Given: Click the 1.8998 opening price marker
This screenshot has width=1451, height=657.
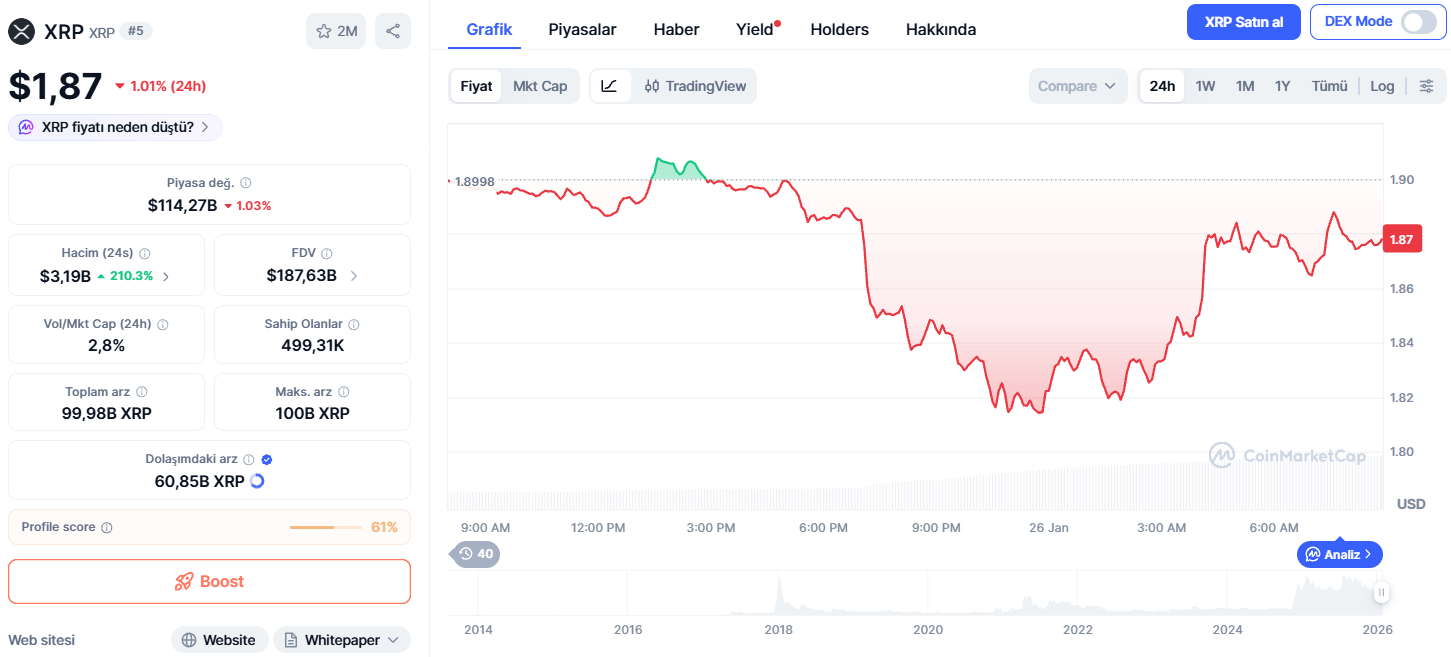Looking at the screenshot, I should click(475, 181).
